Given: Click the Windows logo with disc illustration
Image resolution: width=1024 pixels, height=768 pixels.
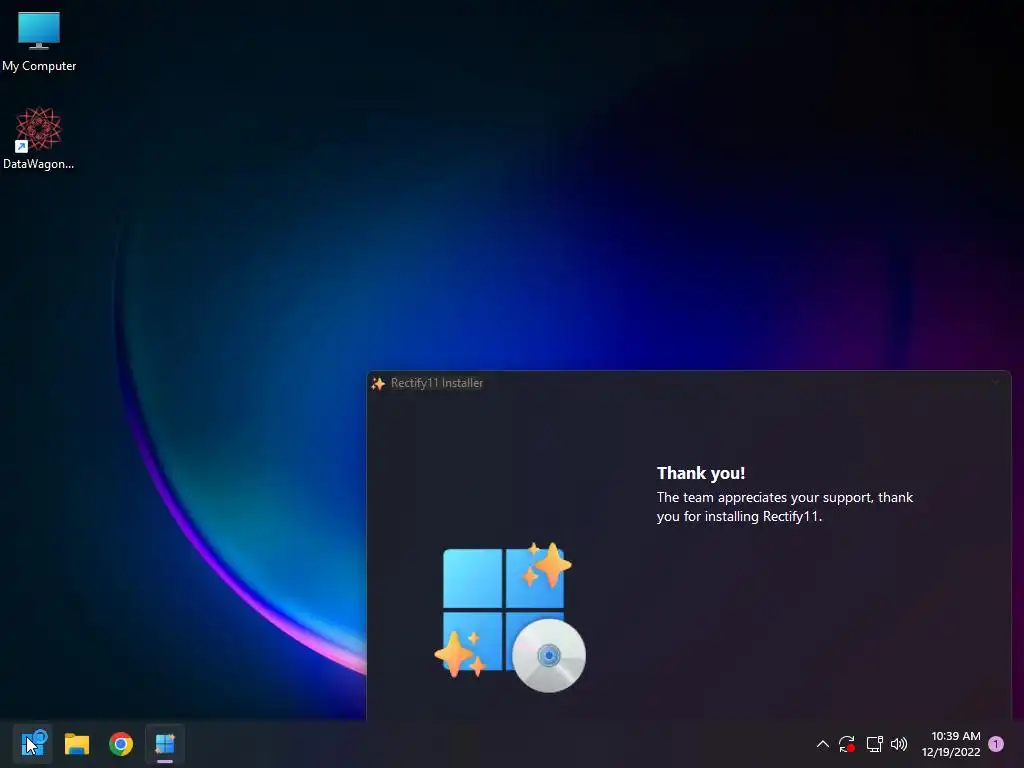Looking at the screenshot, I should (x=510, y=616).
